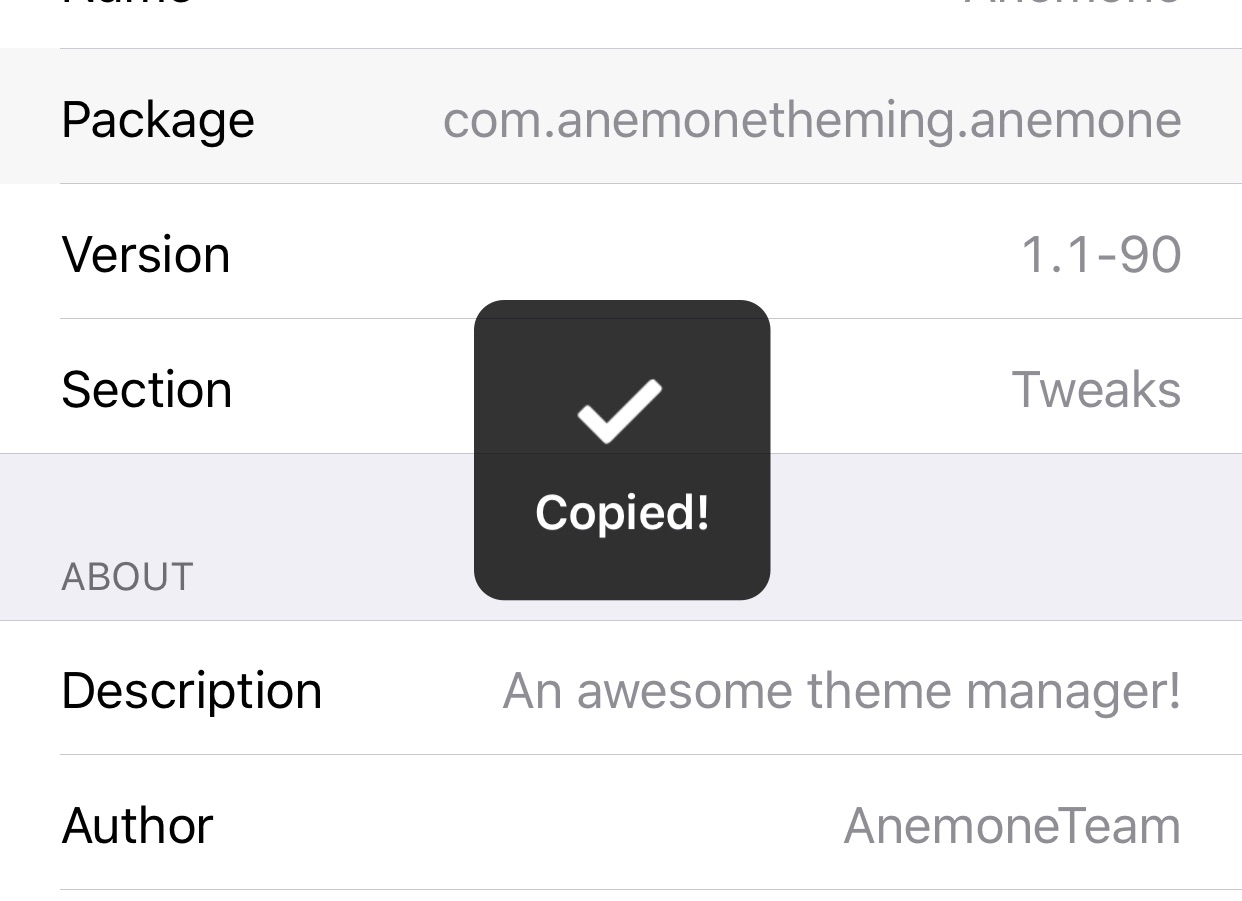The height and width of the screenshot is (901, 1242).
Task: Select the Description row label
Action: click(x=192, y=691)
